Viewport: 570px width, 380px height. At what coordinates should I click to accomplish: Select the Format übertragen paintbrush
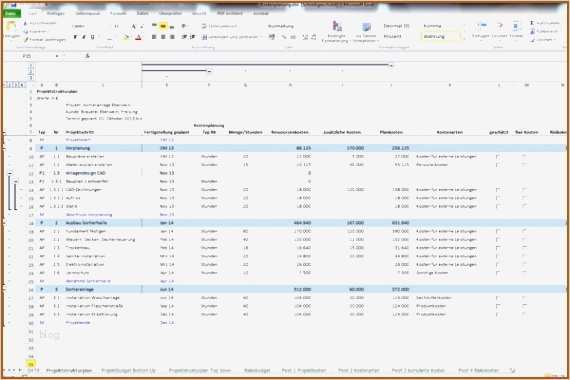(x=25, y=39)
